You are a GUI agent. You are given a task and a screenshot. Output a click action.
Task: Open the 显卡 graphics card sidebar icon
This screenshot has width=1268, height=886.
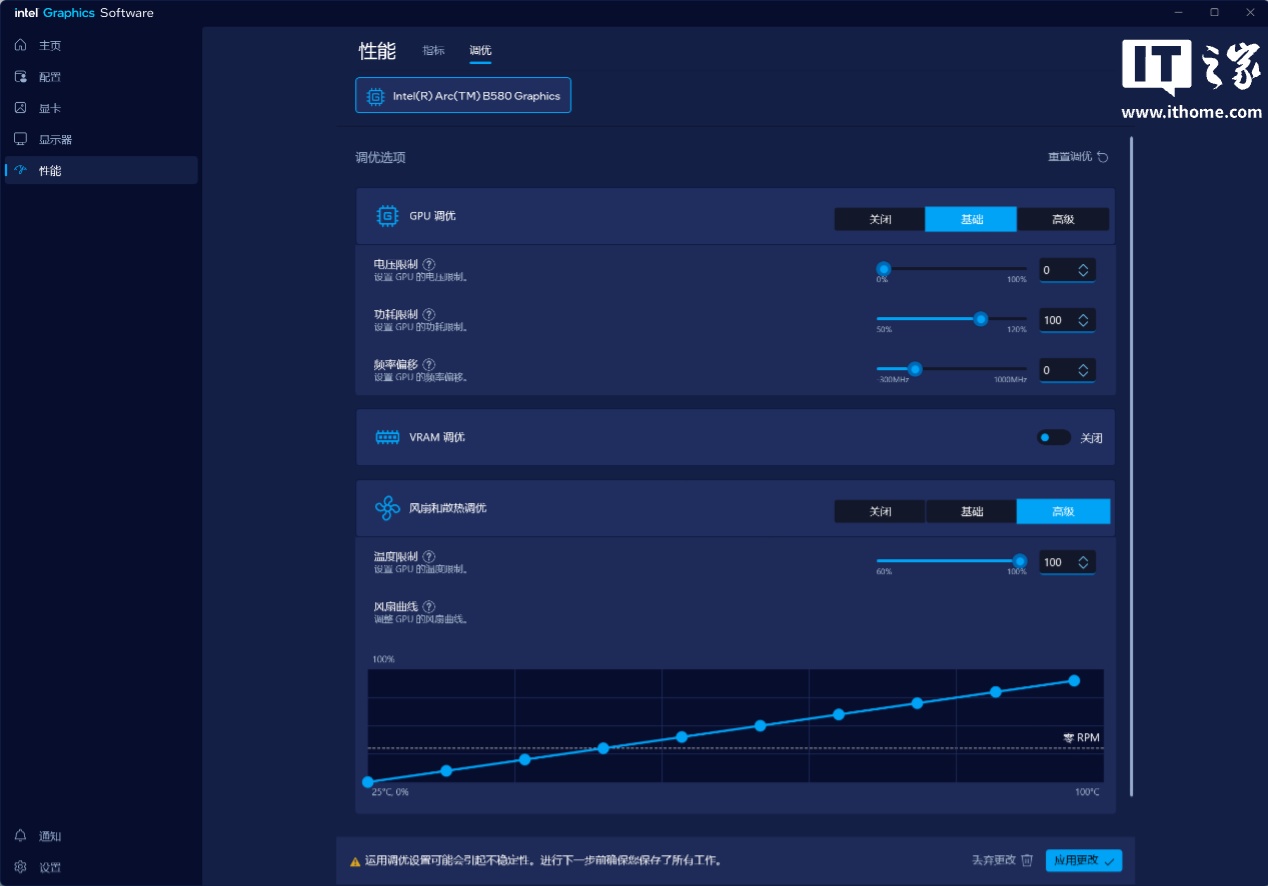pyautogui.click(x=20, y=108)
